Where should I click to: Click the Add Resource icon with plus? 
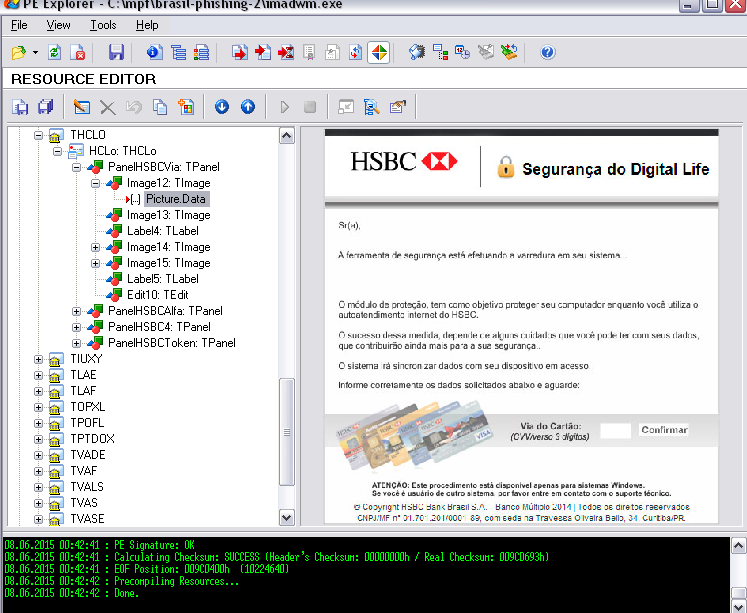(186, 107)
